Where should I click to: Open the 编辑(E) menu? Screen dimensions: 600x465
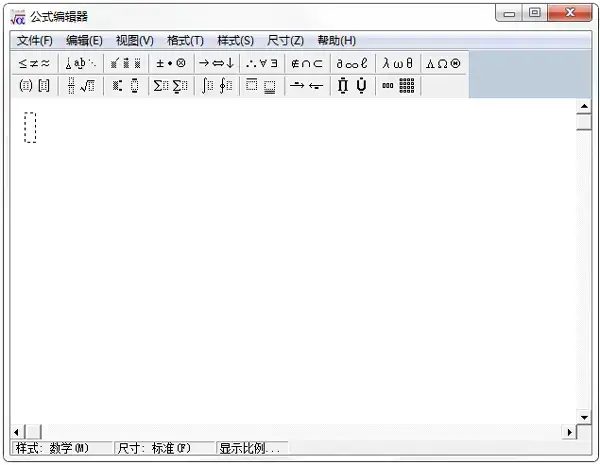(84, 41)
